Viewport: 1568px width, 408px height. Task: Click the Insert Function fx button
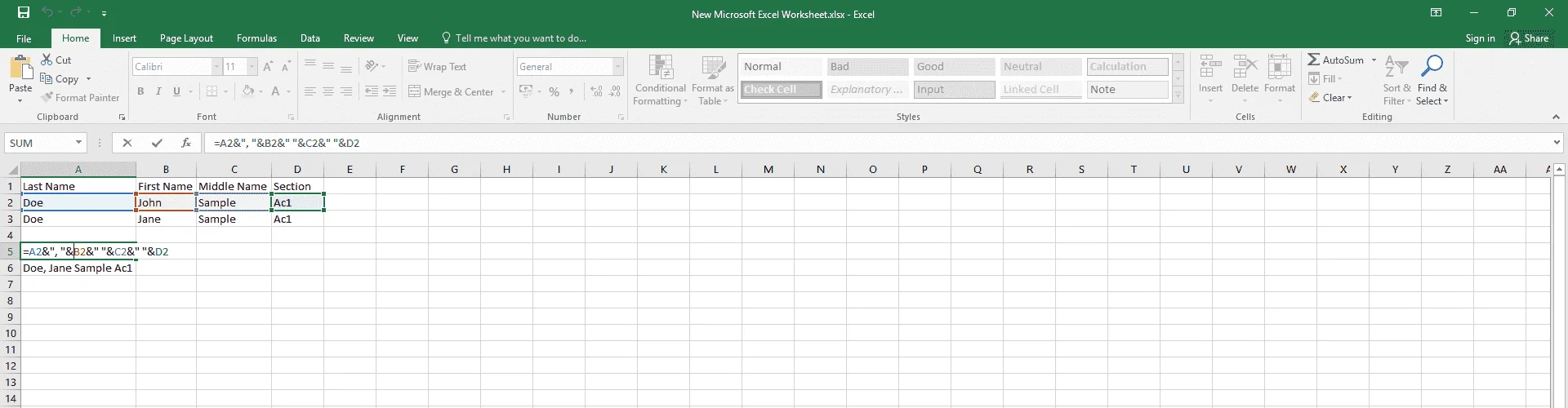(x=186, y=143)
